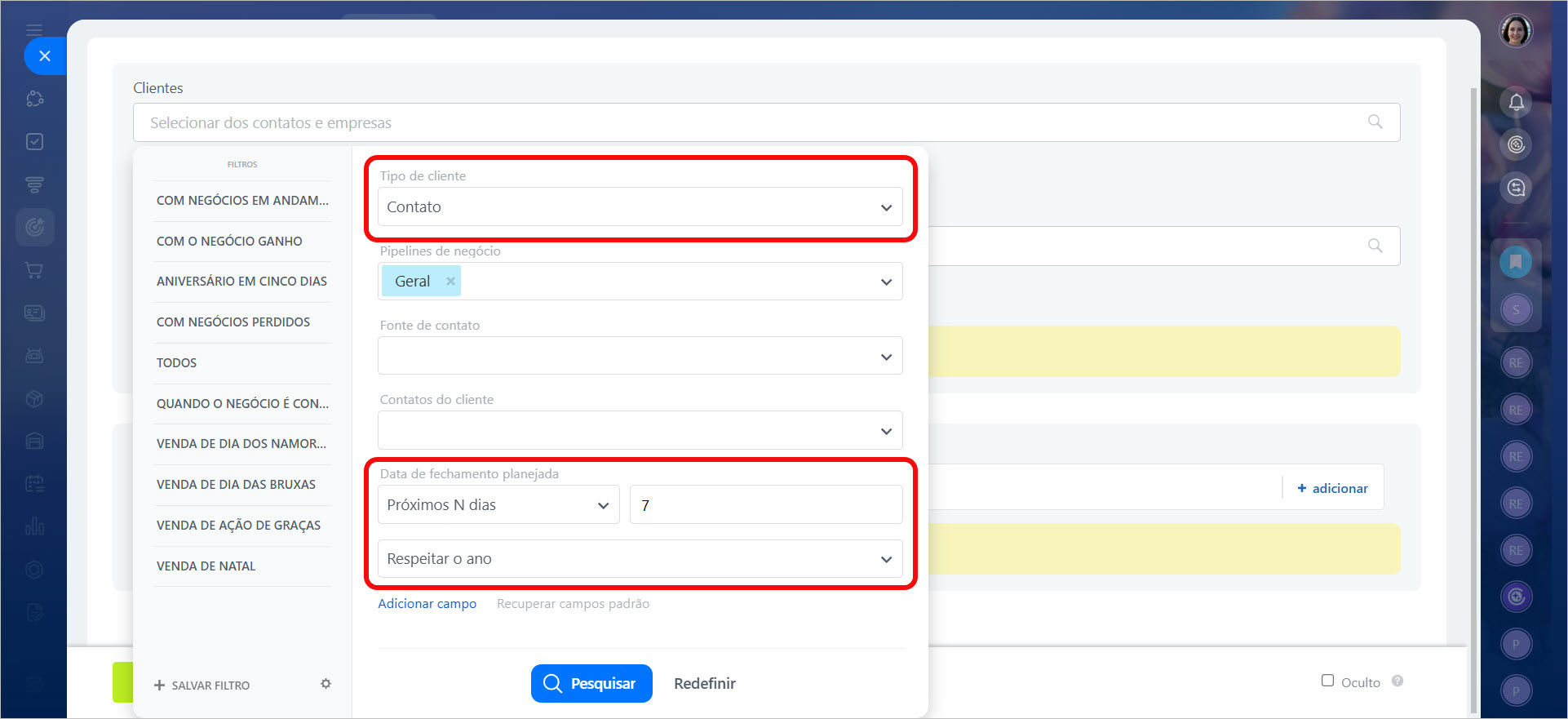Close the slider with the X button
Image resolution: width=1568 pixels, height=719 pixels.
pos(45,55)
